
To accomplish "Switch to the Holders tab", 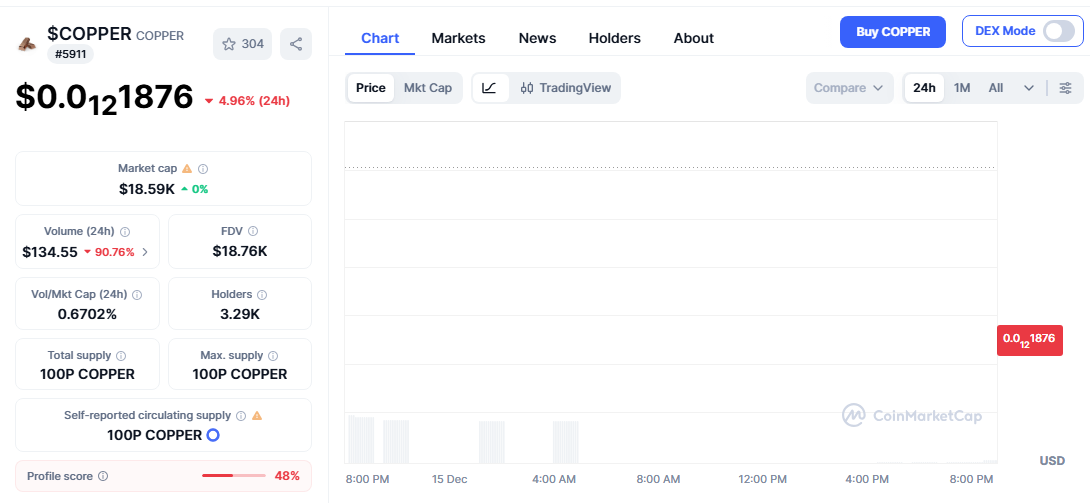I will click(614, 38).
